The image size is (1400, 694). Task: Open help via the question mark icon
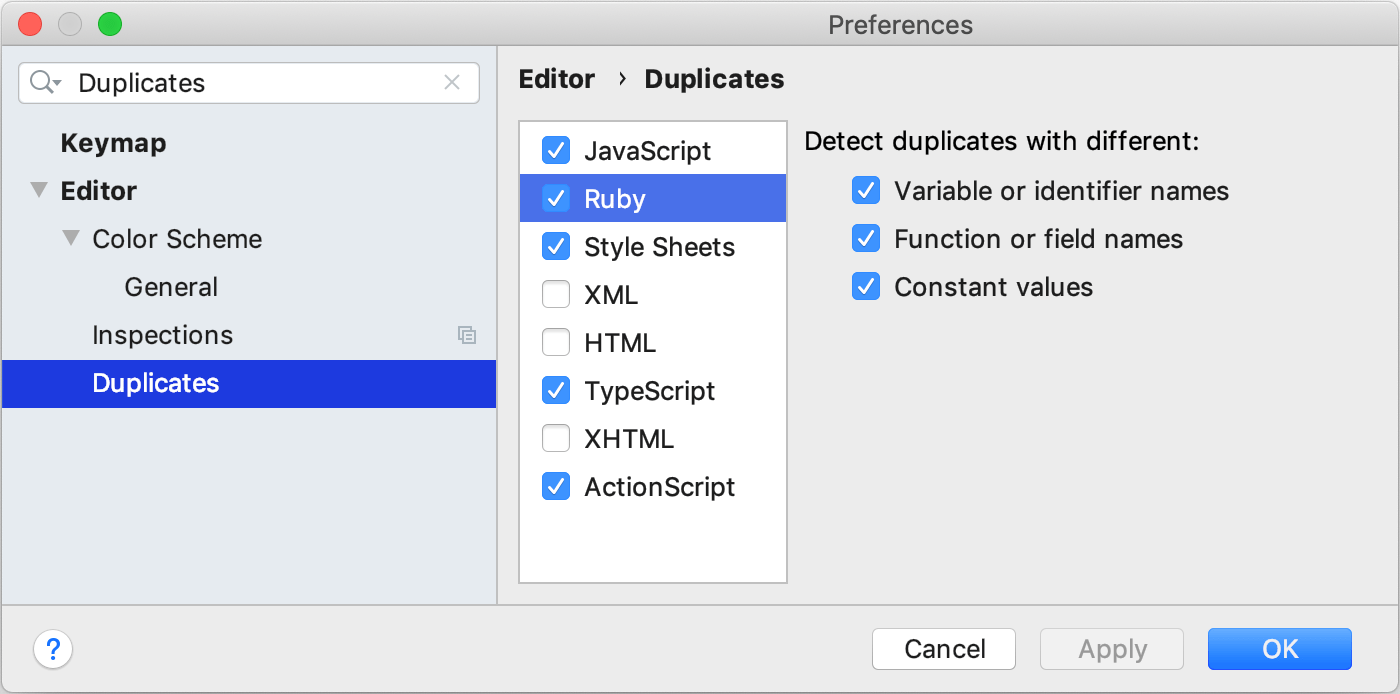click(x=53, y=649)
